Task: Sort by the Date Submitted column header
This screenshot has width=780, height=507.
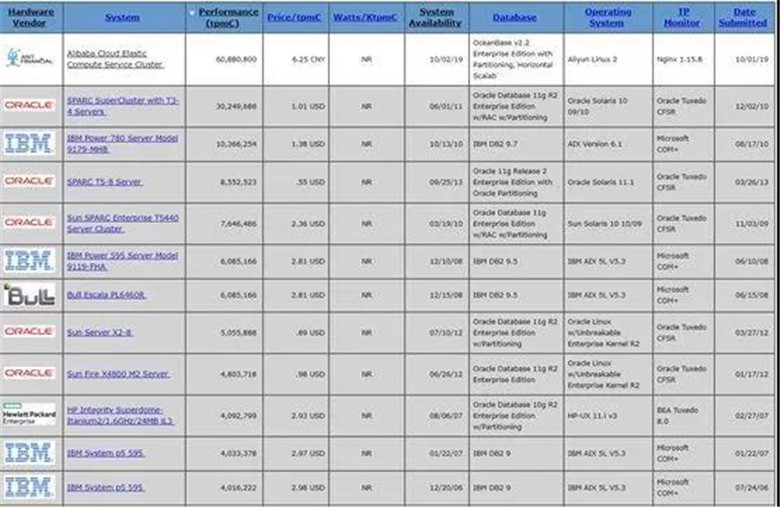Action: pyautogui.click(x=743, y=17)
